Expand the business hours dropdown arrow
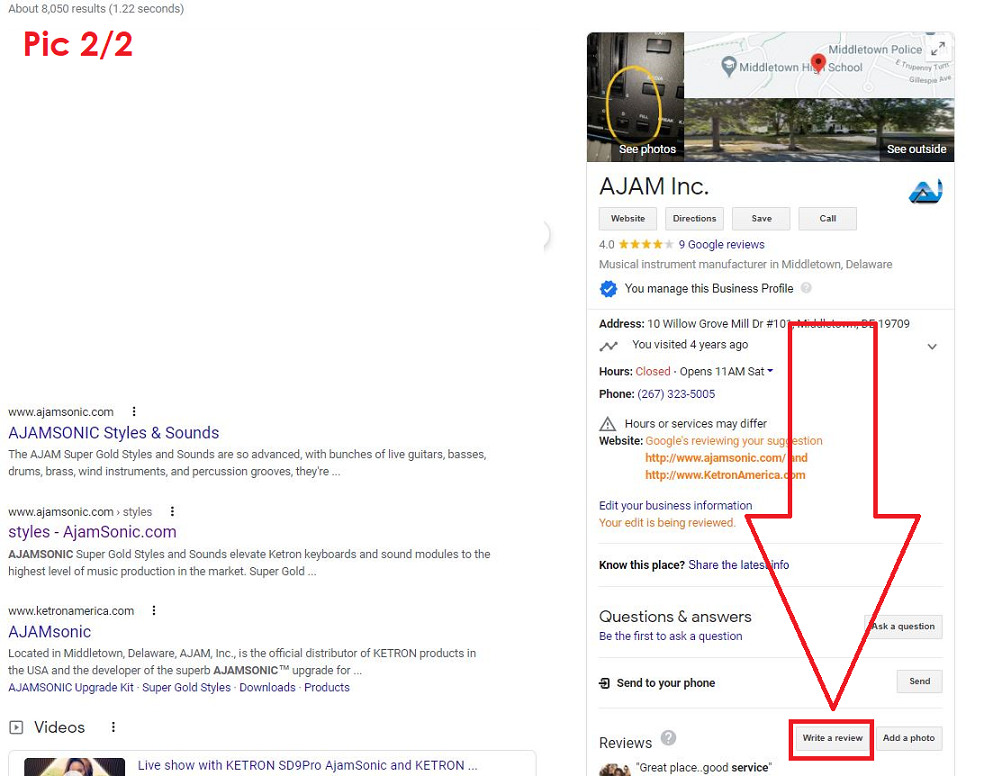Viewport: 984px width, 776px height. click(770, 371)
